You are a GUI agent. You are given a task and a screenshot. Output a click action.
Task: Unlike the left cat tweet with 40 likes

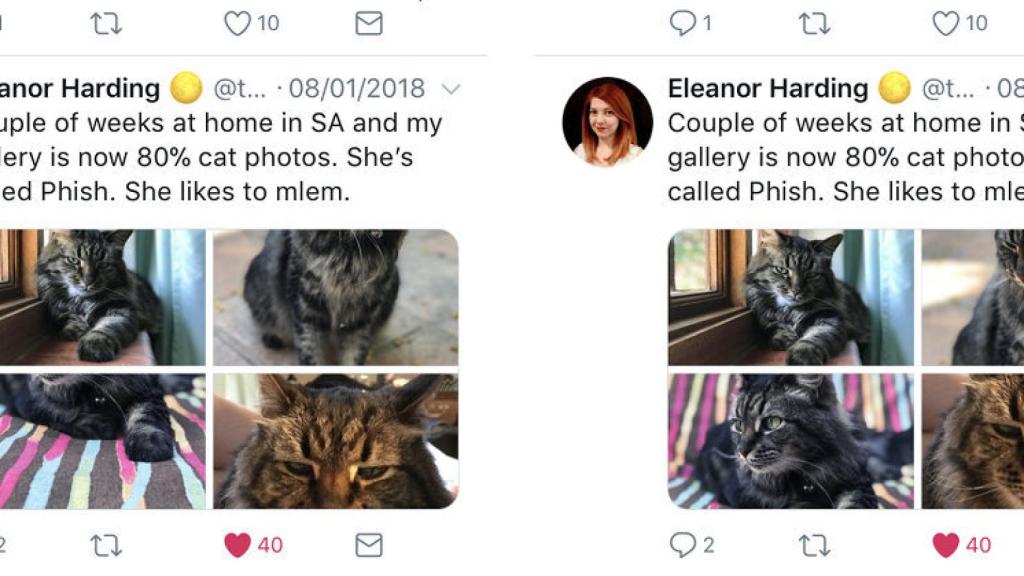[x=238, y=545]
